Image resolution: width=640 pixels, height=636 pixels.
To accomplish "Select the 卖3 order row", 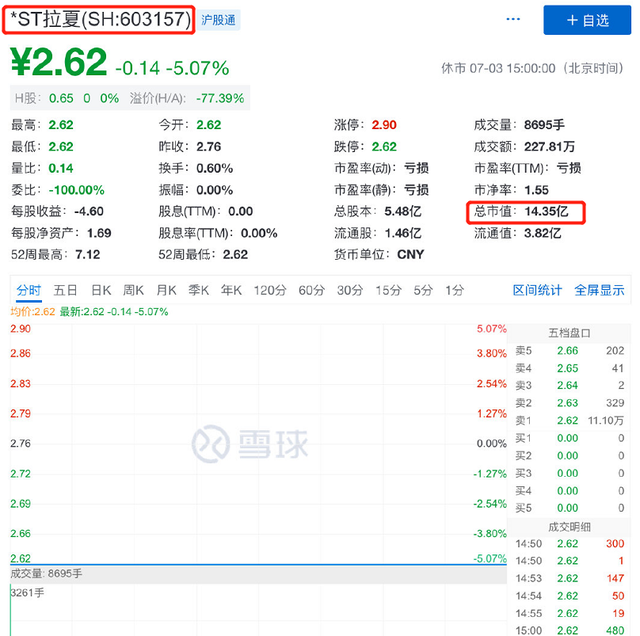I will 569,385.
